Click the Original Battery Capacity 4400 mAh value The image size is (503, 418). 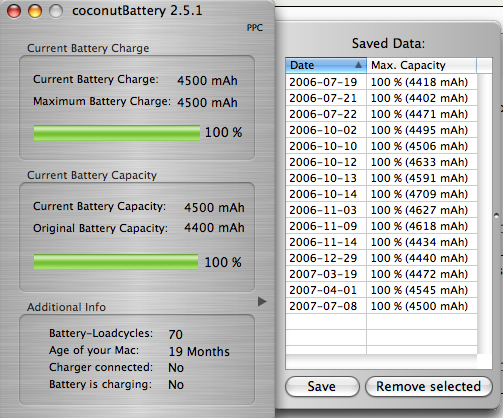tap(214, 228)
